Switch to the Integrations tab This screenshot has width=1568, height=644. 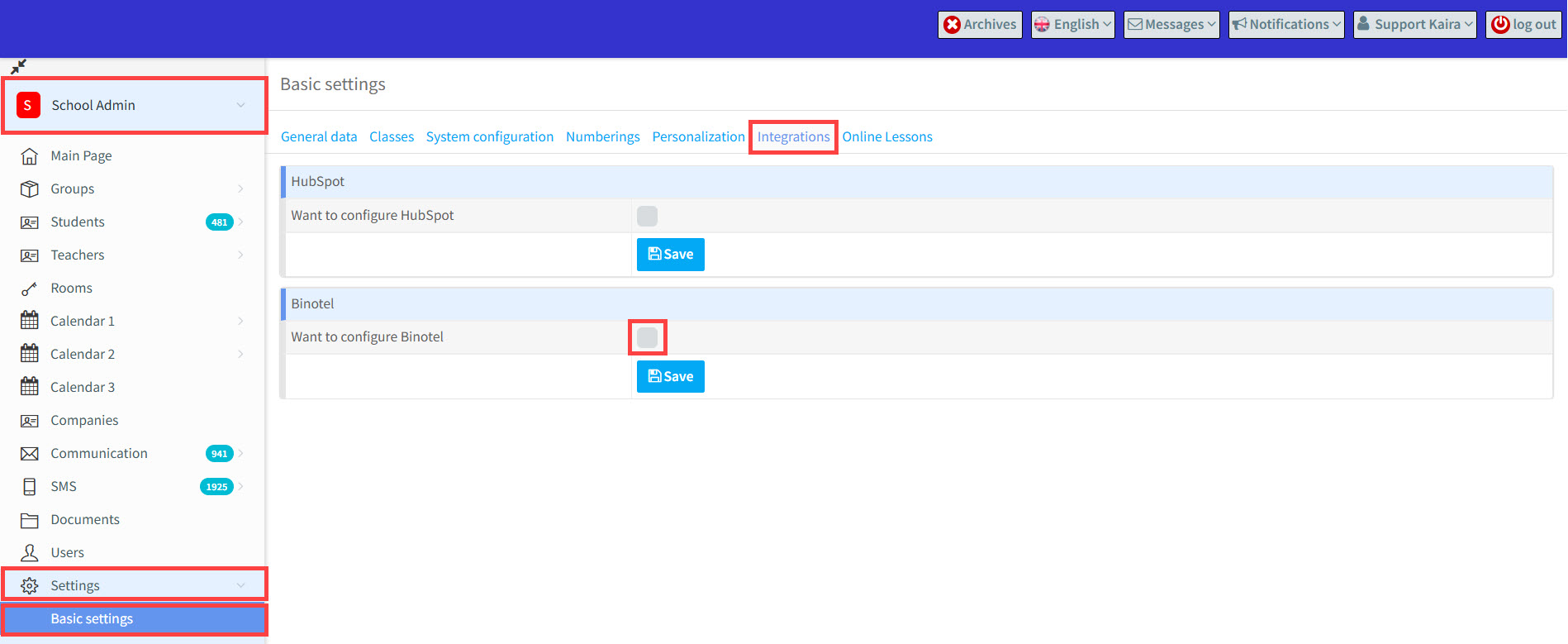794,136
